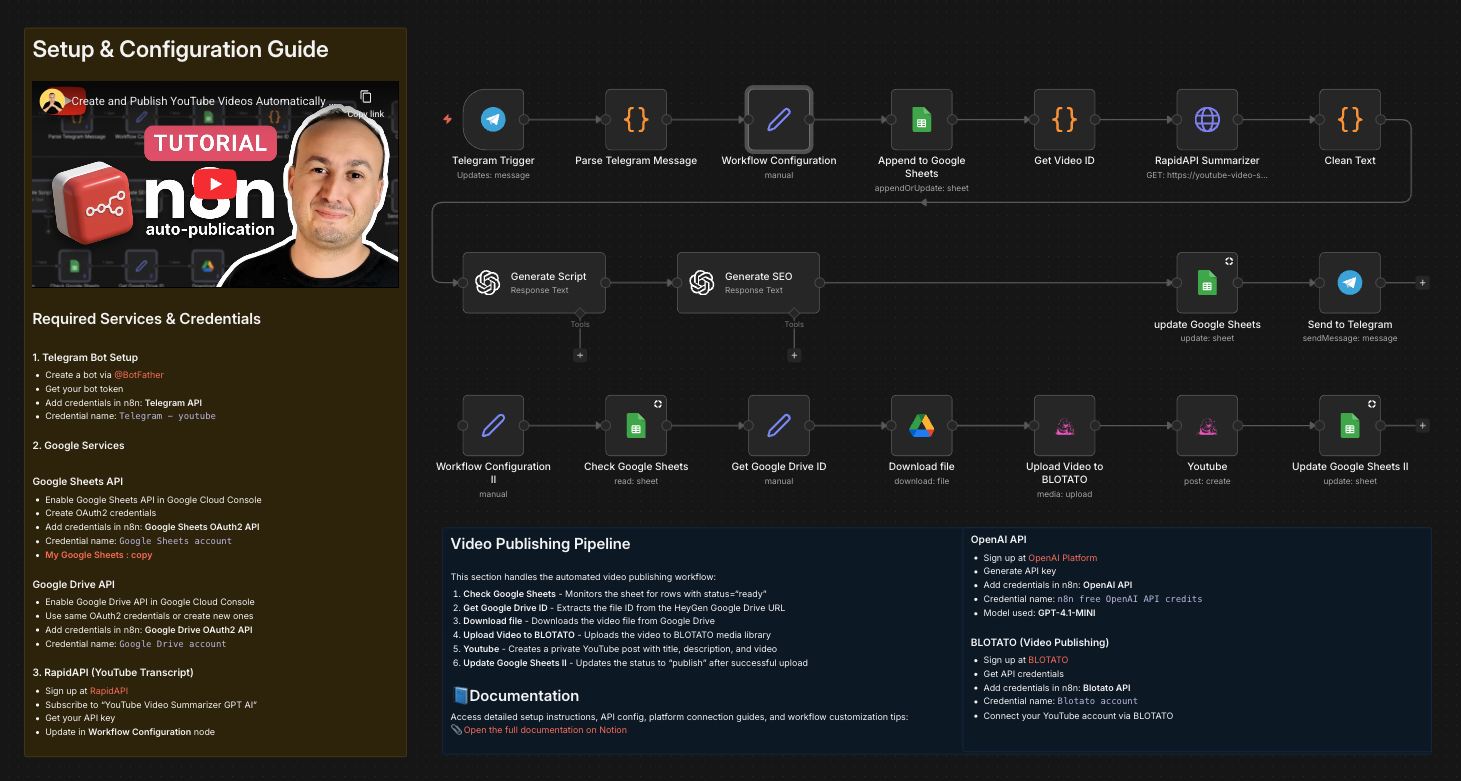Add a tool under Generate Script
The image size is (1461, 781).
580,354
